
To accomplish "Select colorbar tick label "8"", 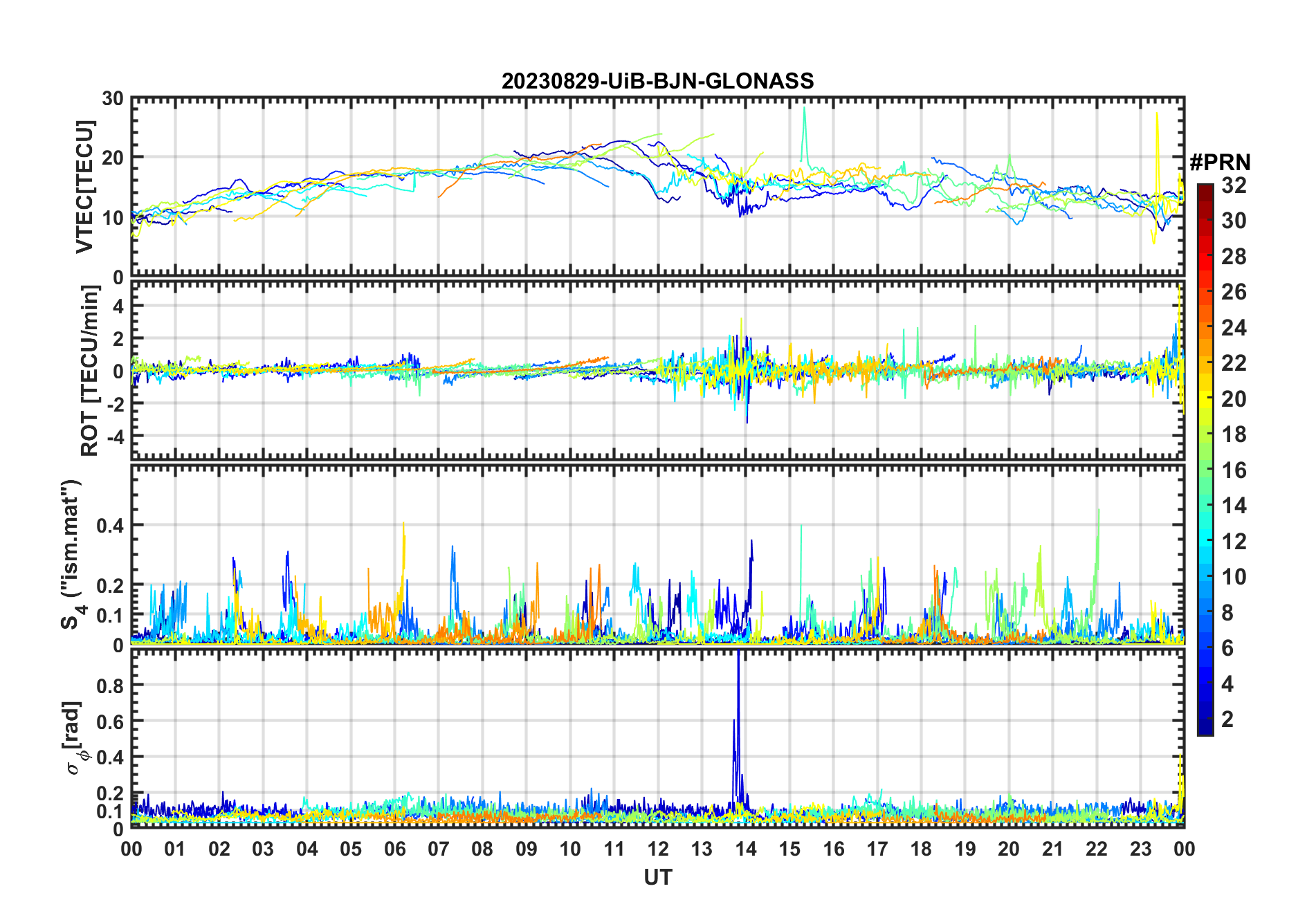I will point(1227,613).
